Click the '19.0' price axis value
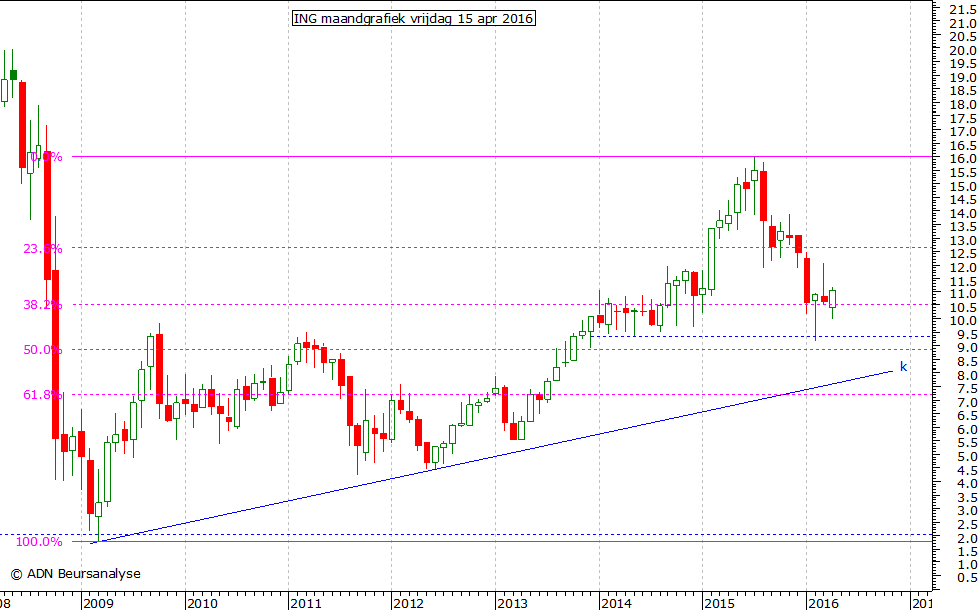This screenshot has width=980, height=610. coord(963,78)
